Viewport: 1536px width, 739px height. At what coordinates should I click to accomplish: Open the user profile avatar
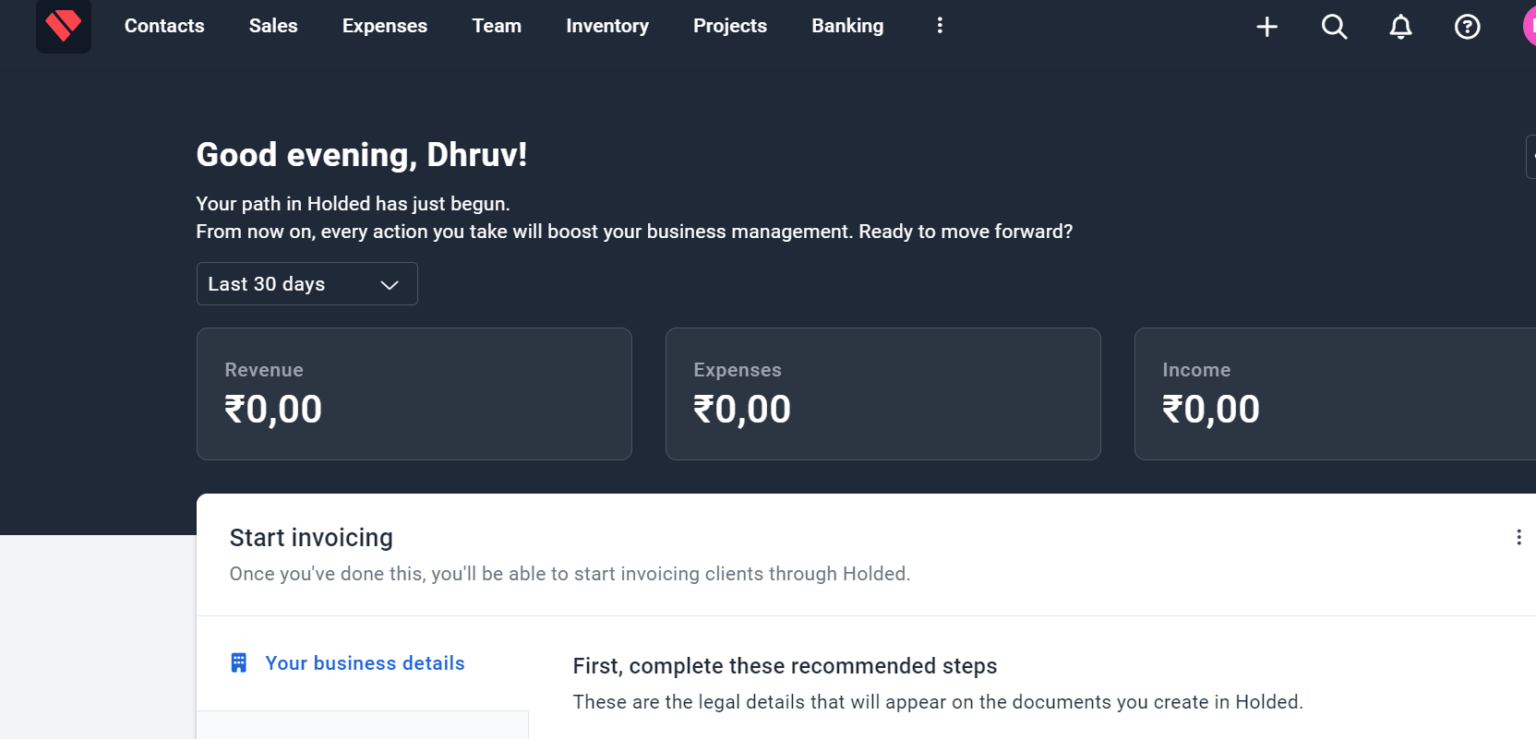(x=1529, y=27)
